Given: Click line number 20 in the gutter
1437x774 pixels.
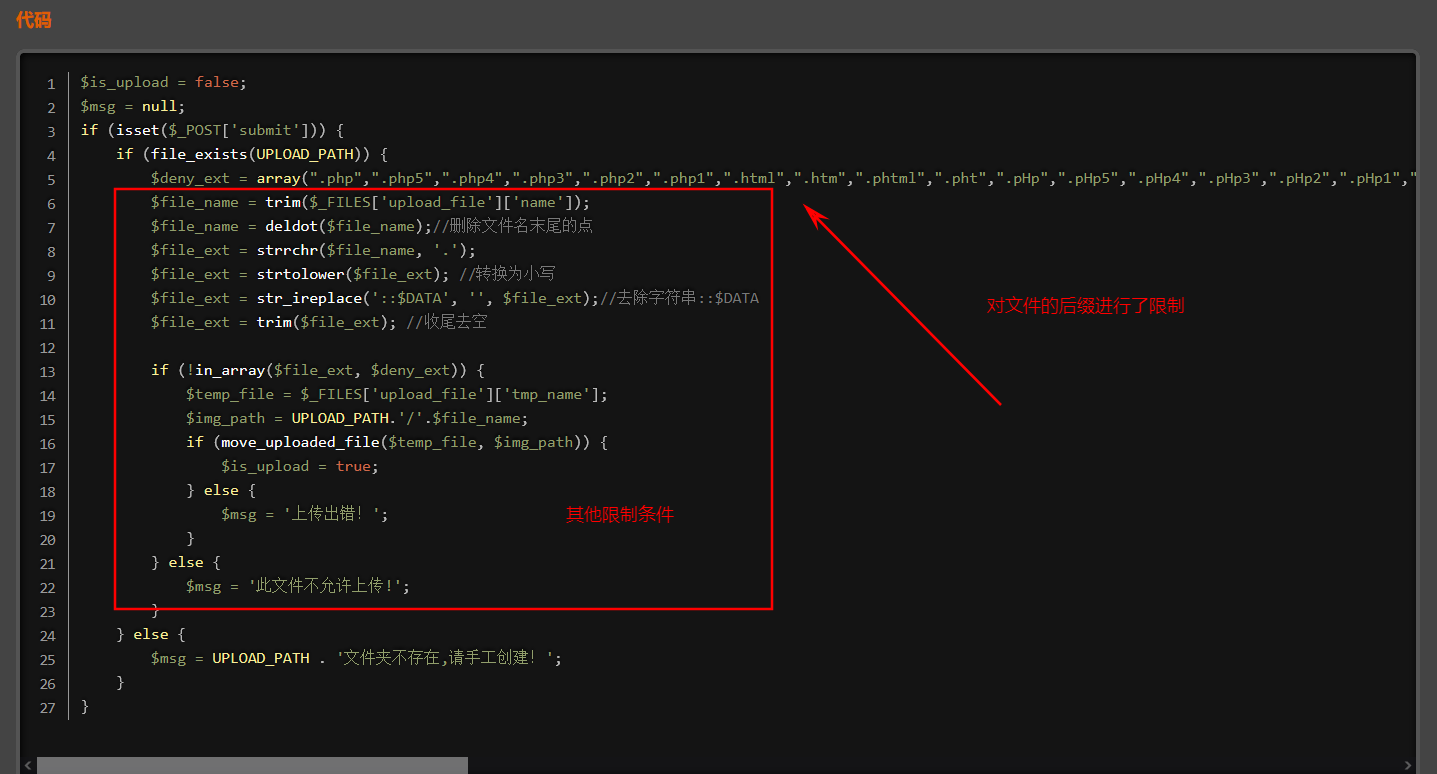Looking at the screenshot, I should (48, 540).
